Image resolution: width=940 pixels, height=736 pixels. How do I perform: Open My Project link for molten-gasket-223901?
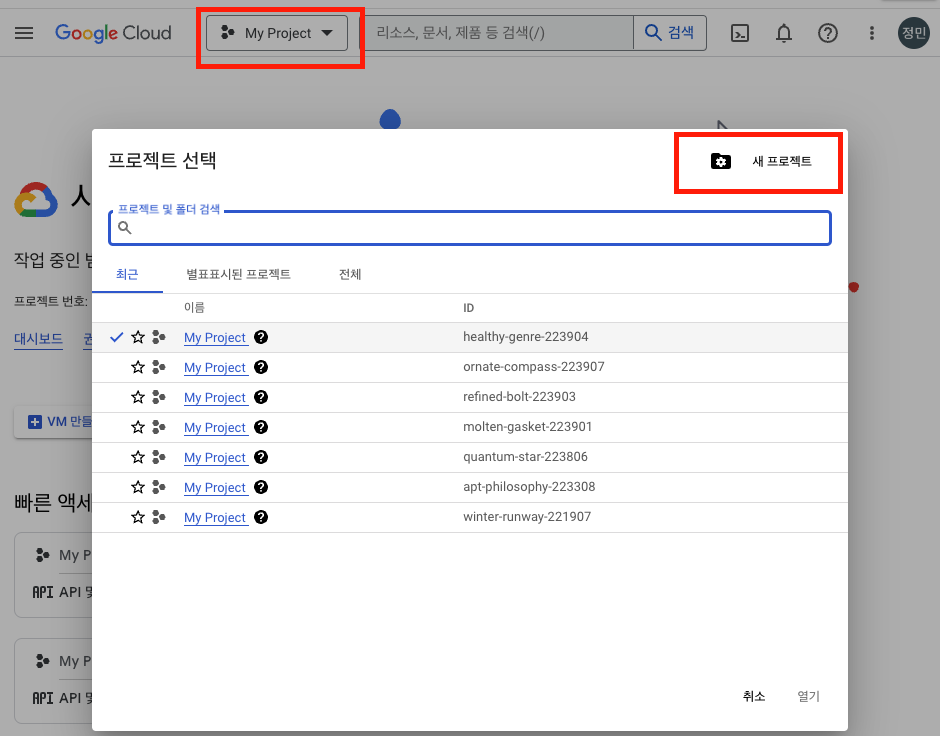click(215, 427)
